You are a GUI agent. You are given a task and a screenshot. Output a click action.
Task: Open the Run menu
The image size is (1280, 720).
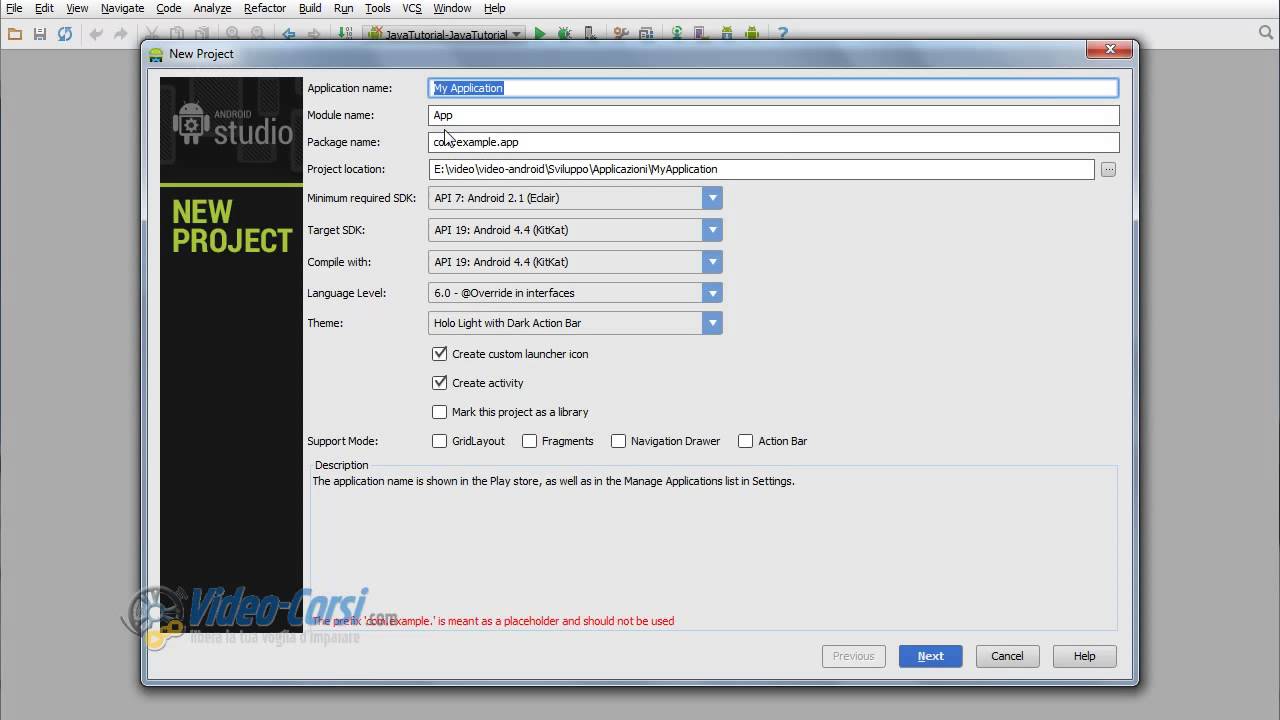coord(343,8)
